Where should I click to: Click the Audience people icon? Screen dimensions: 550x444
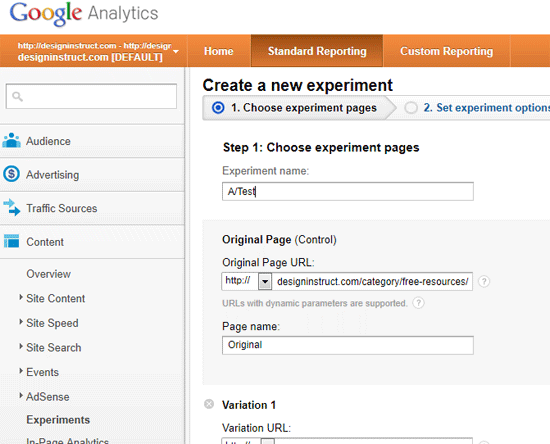click(12, 140)
